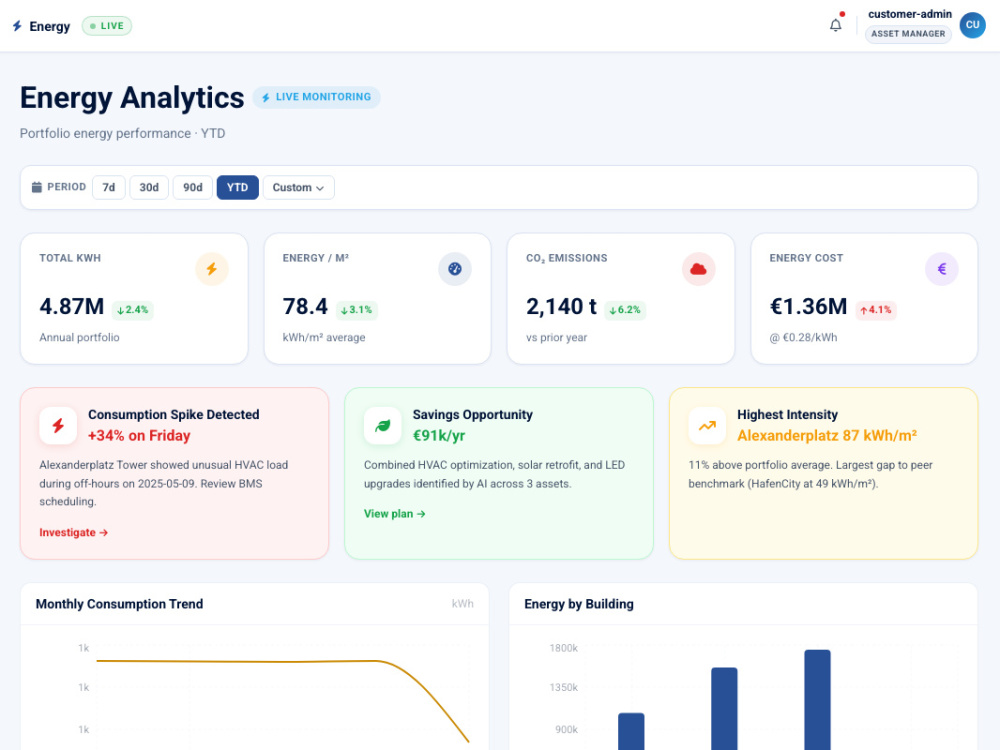Click the Energy Cost euro icon
The width and height of the screenshot is (1000, 750).
(x=942, y=269)
